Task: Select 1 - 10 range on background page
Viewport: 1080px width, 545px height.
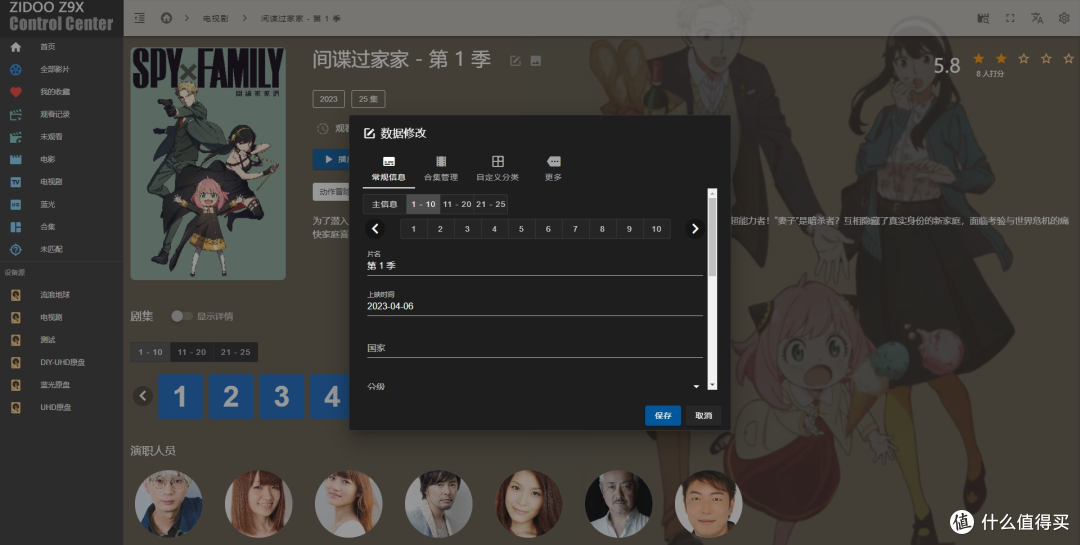Action: 150,352
